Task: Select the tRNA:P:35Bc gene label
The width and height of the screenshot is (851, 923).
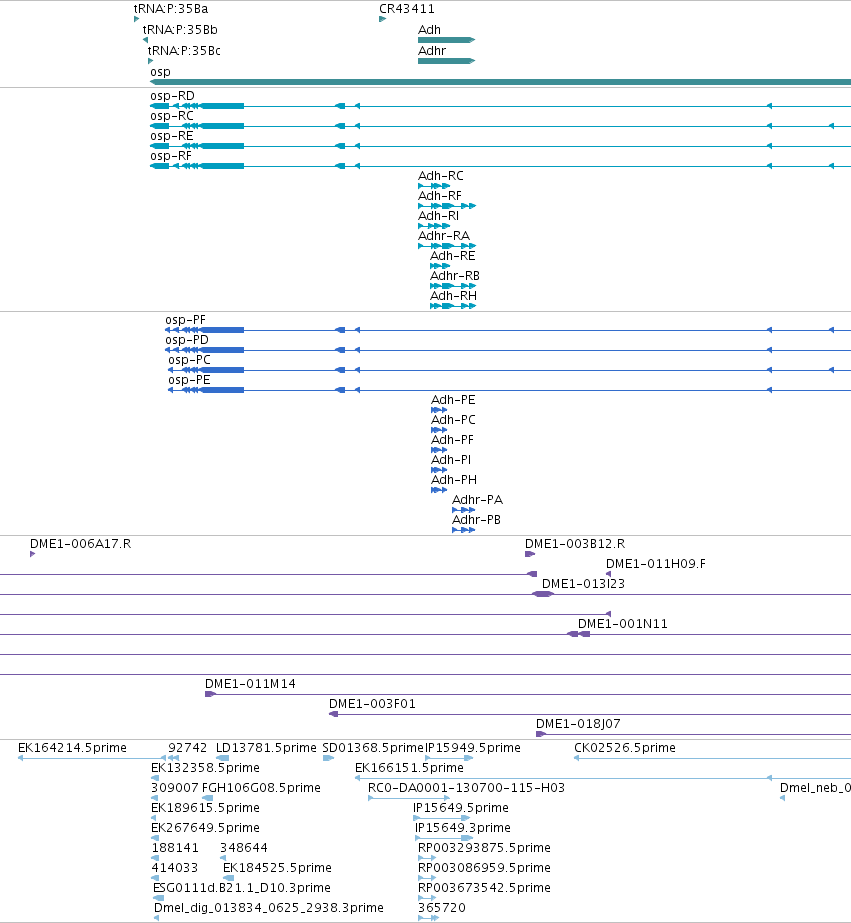Action: coord(184,51)
